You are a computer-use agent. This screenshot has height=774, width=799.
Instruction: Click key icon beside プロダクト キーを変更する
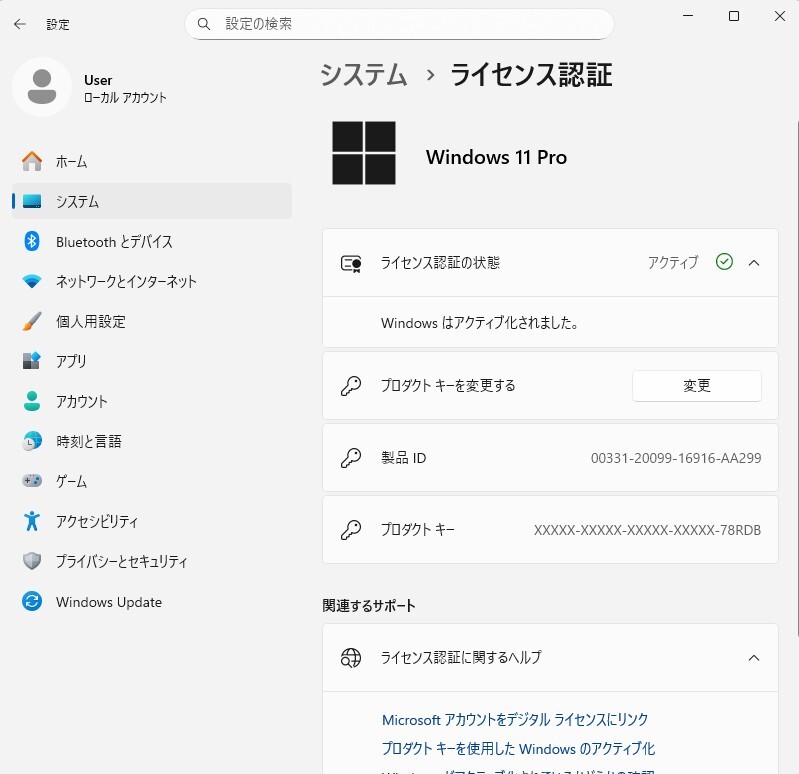coord(351,386)
